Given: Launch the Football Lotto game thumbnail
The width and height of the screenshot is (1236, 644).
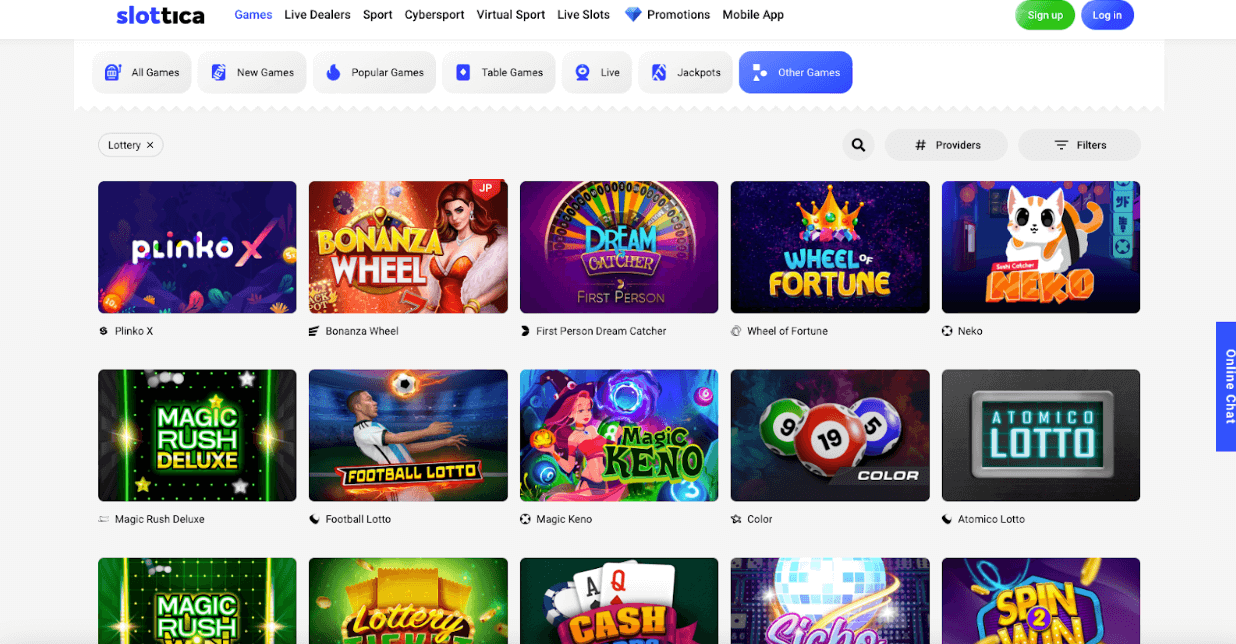Looking at the screenshot, I should (x=408, y=435).
